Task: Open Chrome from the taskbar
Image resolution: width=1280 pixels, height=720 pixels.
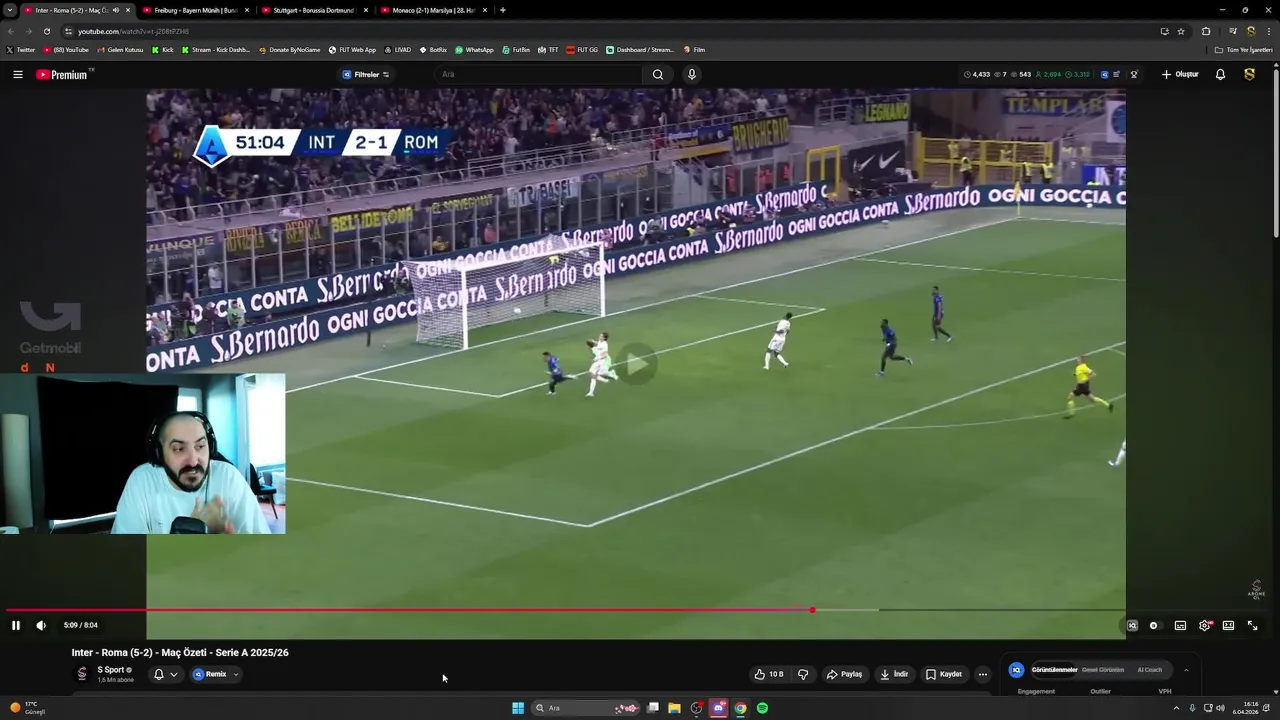Action: (x=740, y=708)
